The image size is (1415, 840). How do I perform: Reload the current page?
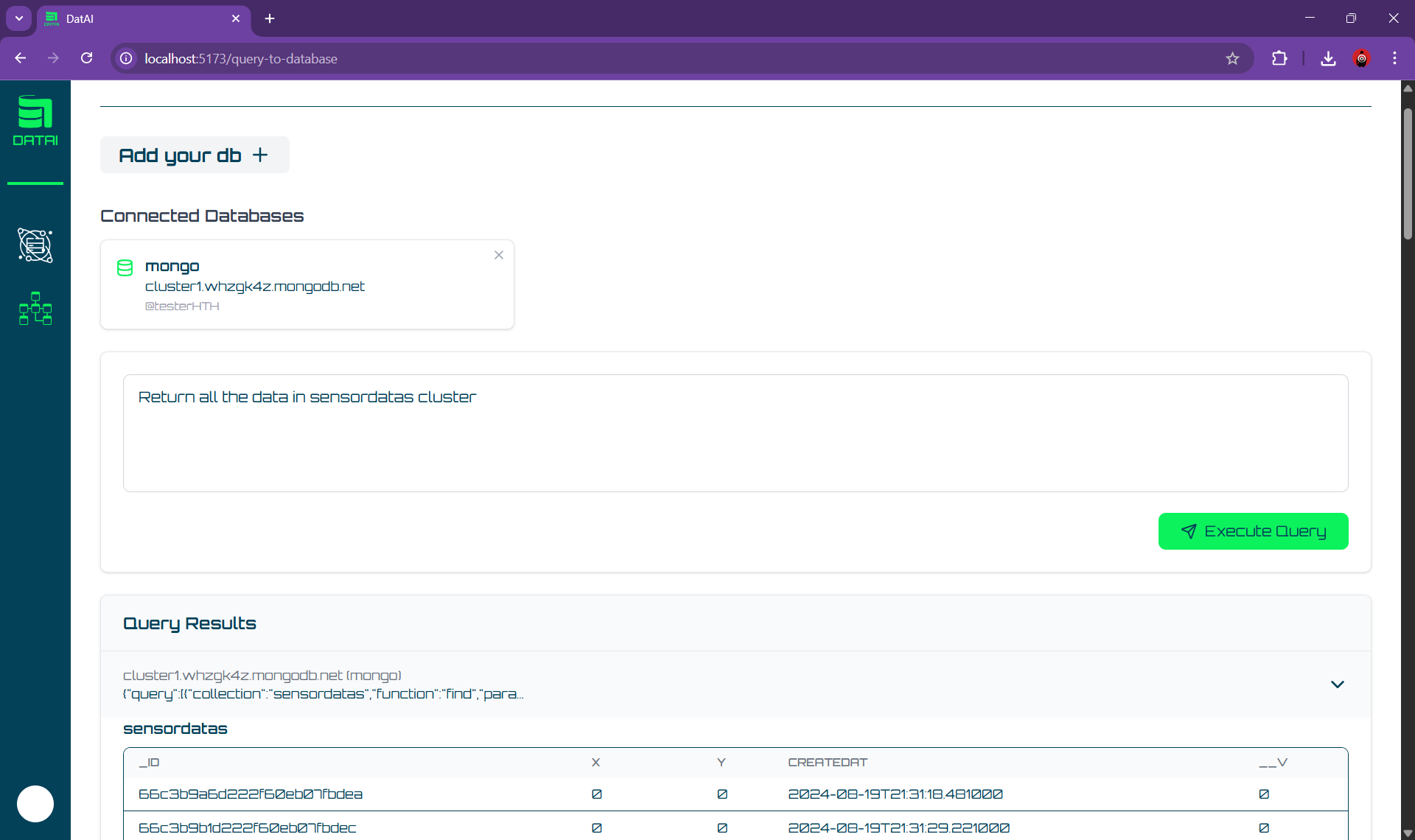tap(87, 59)
